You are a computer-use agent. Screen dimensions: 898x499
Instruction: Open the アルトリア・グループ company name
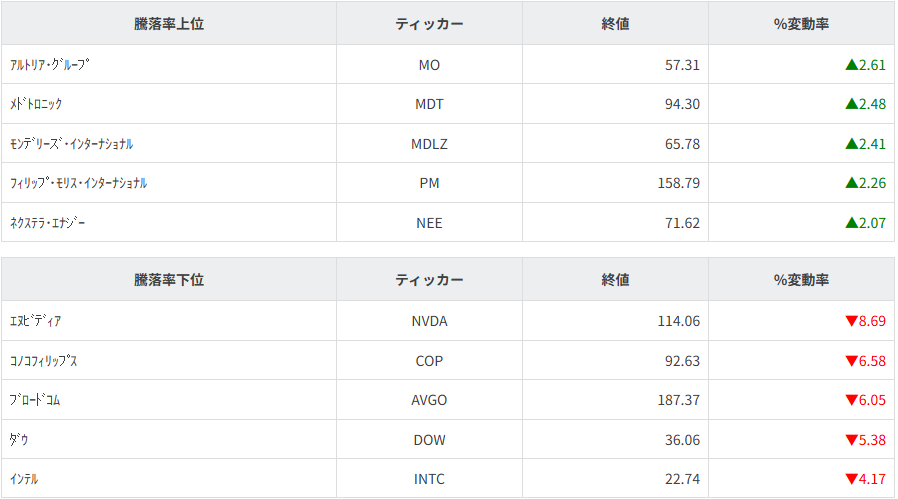(x=50, y=65)
